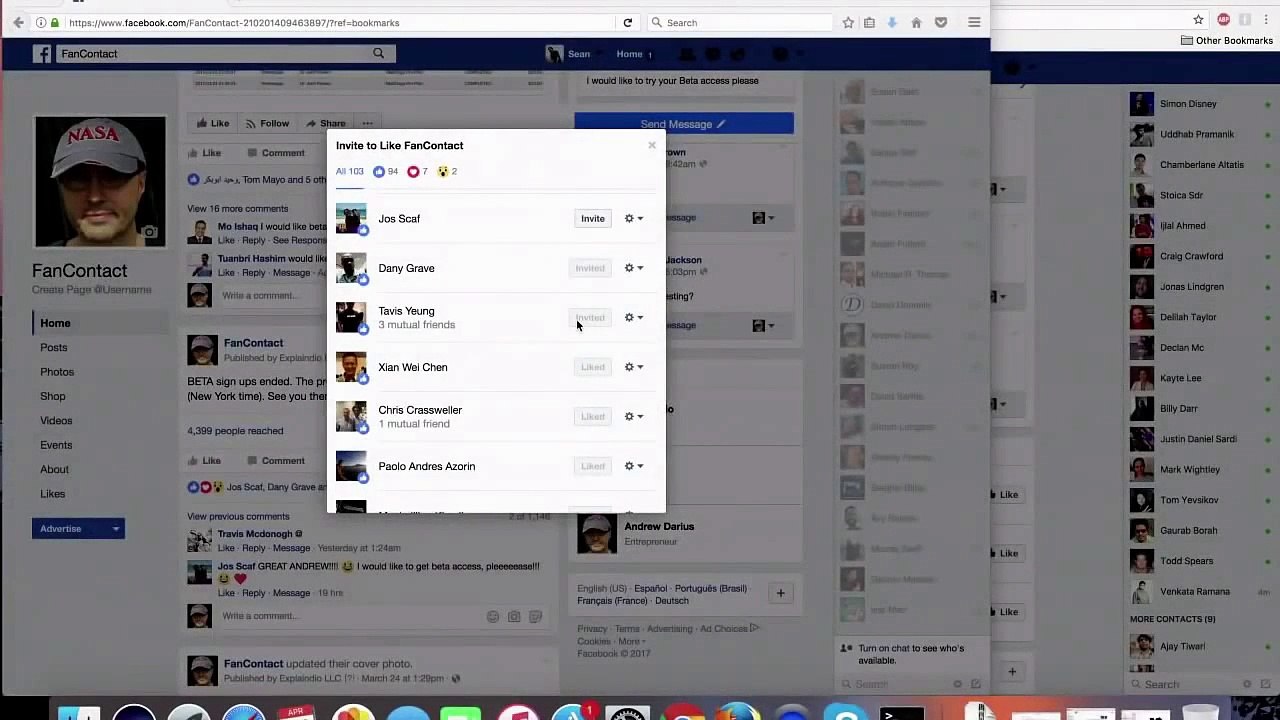The width and height of the screenshot is (1280, 720).
Task: Open the Adblock Plus extension icon
Action: pos(1223,20)
